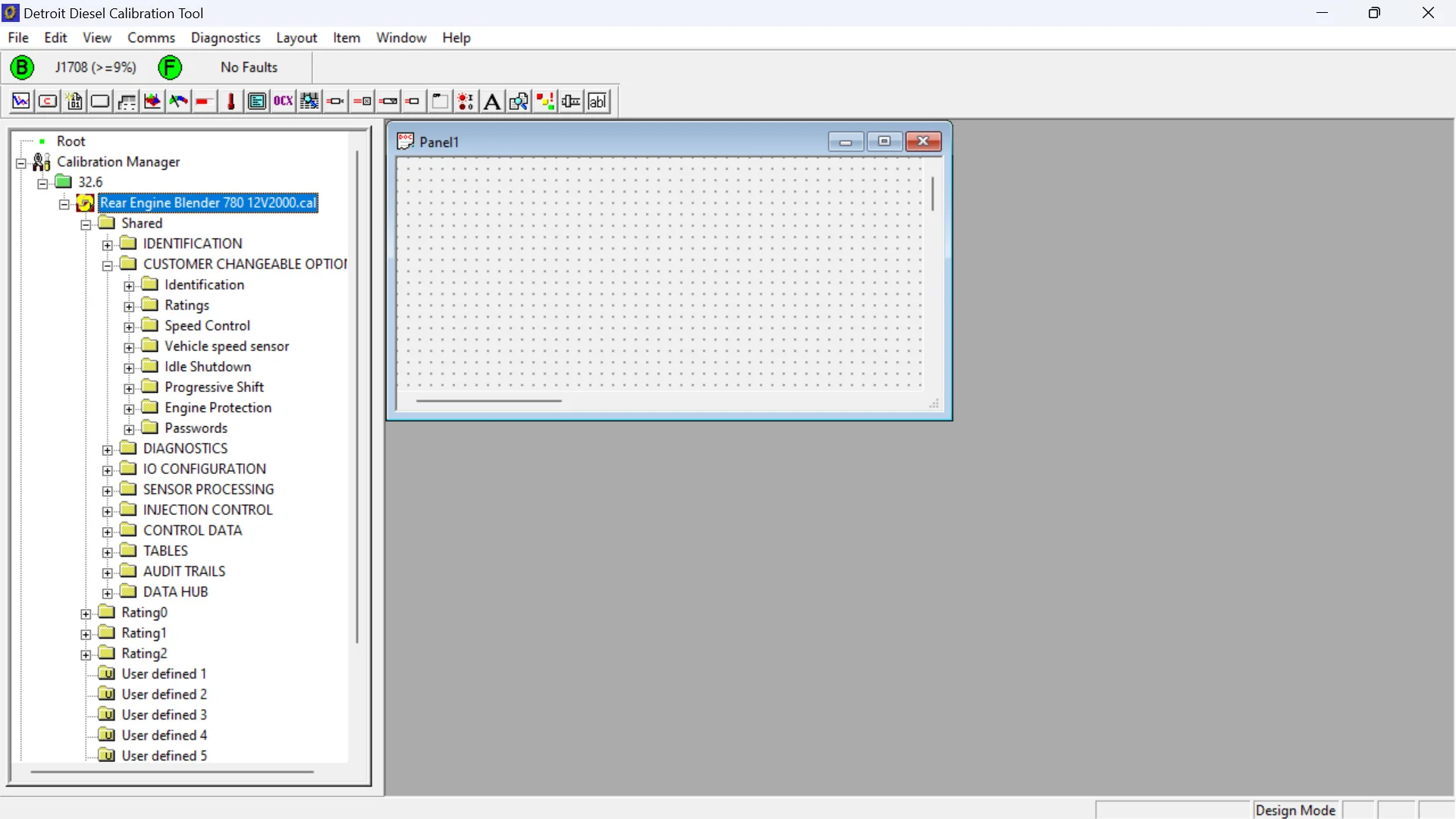Image resolution: width=1456 pixels, height=819 pixels.
Task: Open the Diagnostics menu
Action: pyautogui.click(x=225, y=38)
